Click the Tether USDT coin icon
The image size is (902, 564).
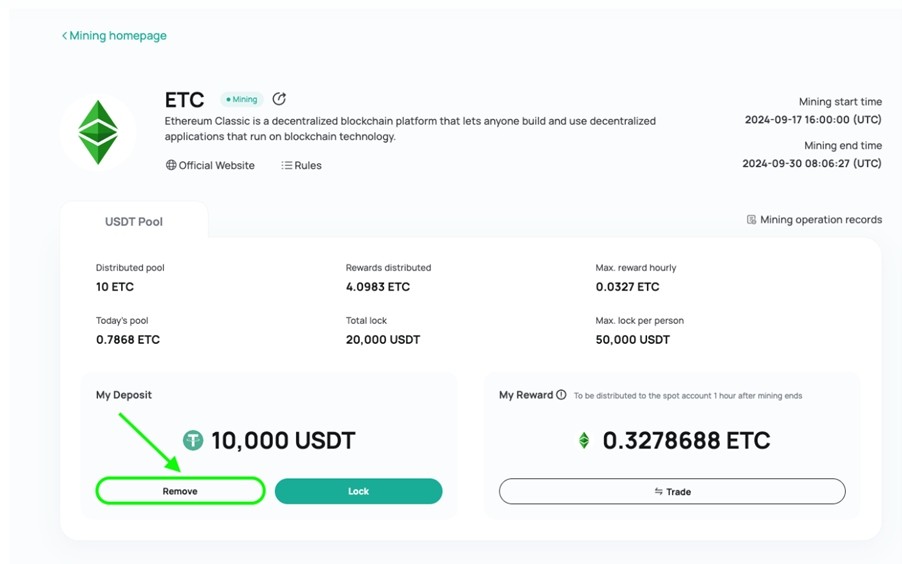[193, 440]
